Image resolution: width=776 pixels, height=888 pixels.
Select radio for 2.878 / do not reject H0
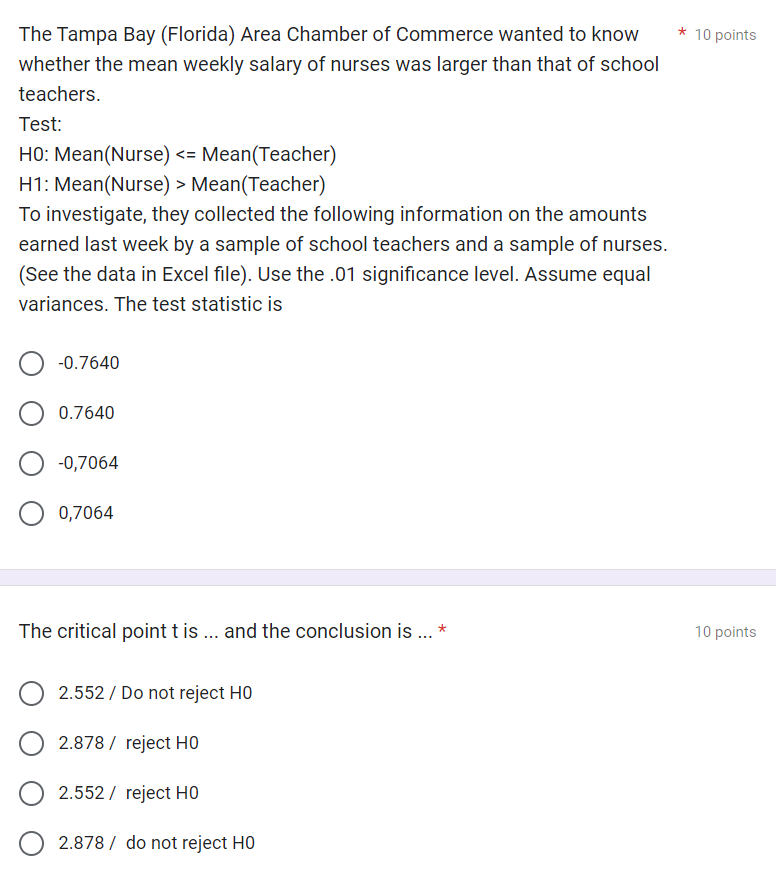click(x=31, y=843)
